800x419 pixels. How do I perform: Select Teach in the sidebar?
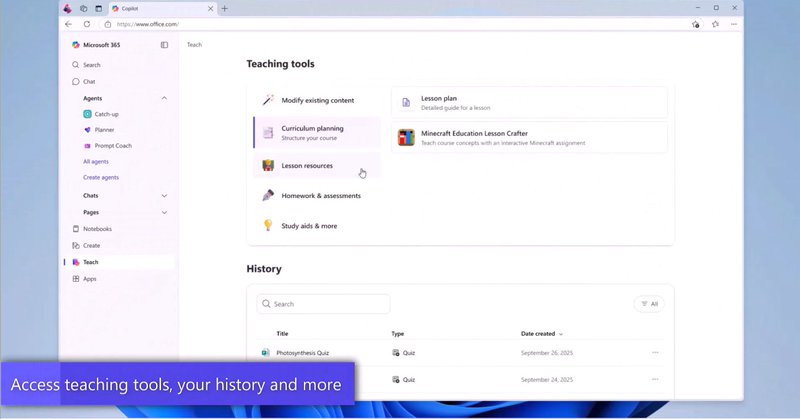click(x=119, y=262)
